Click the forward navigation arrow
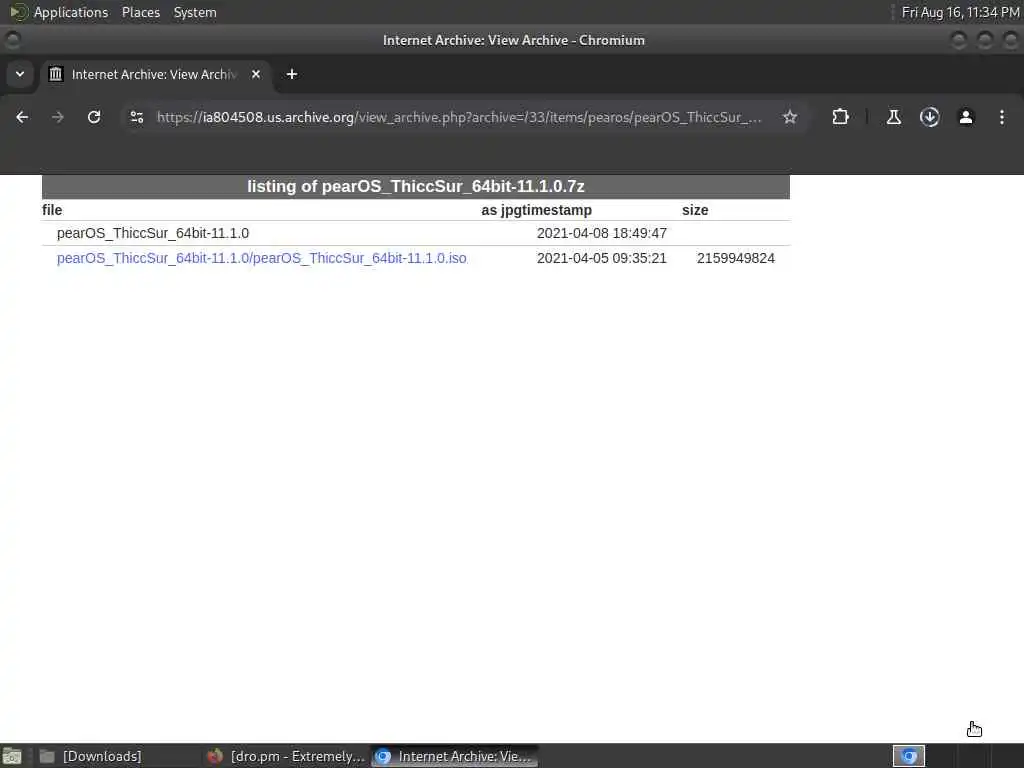1024x768 pixels. click(x=57, y=117)
